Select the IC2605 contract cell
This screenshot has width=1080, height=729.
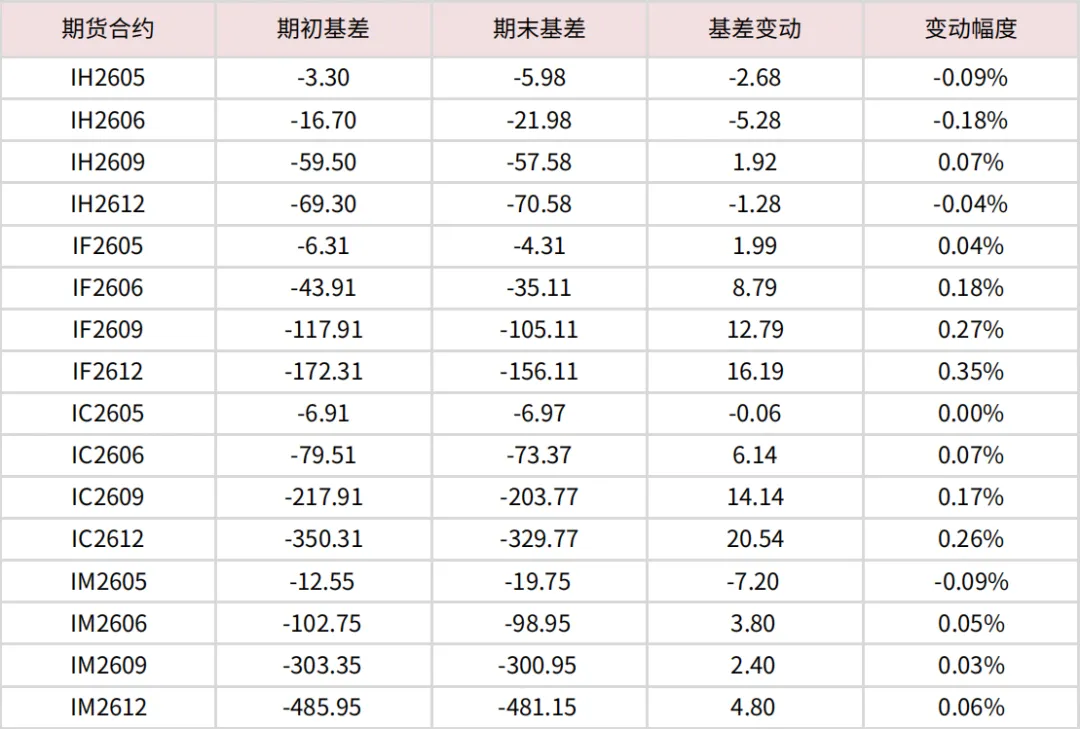point(107,413)
